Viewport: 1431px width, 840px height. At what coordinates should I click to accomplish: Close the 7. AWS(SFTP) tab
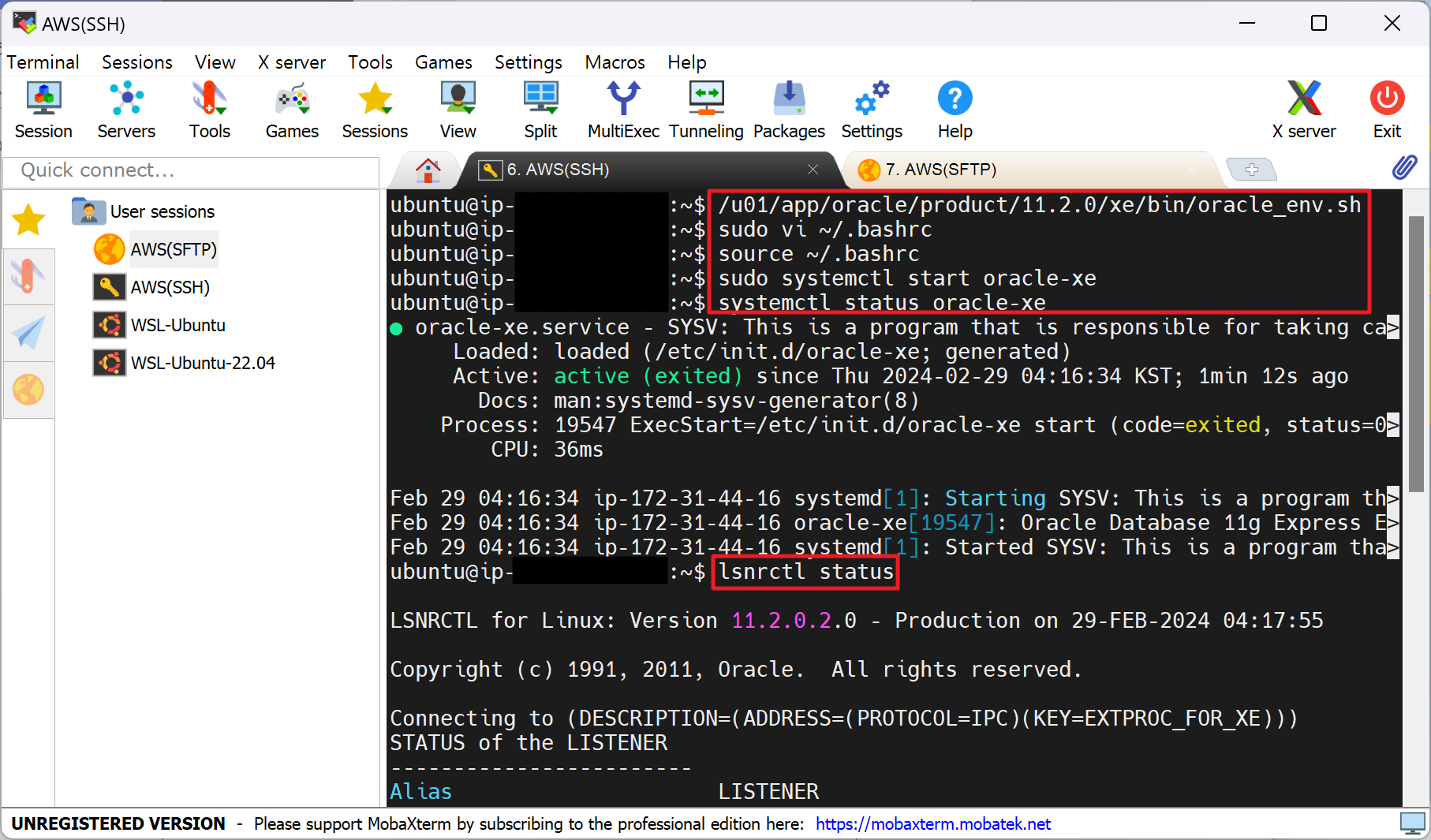[x=1191, y=170]
